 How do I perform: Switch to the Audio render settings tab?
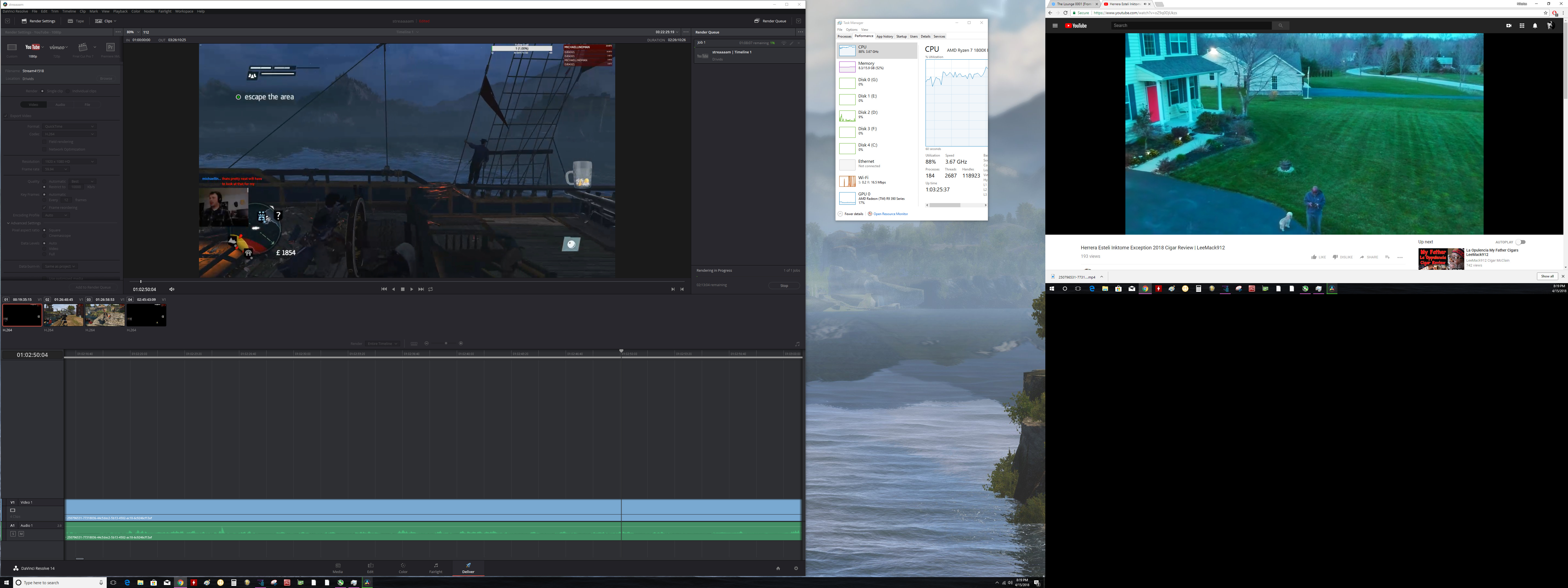60,105
